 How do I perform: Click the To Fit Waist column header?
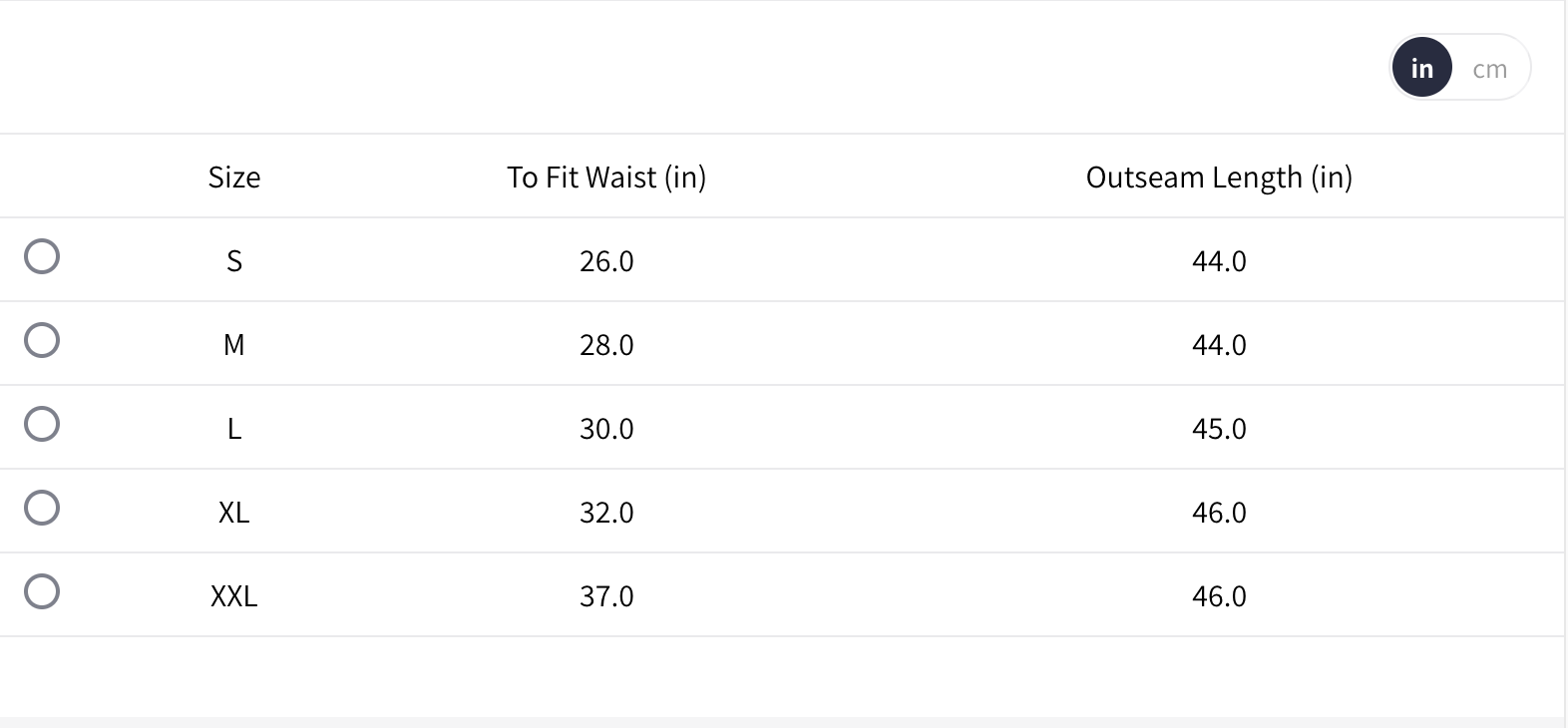606,178
